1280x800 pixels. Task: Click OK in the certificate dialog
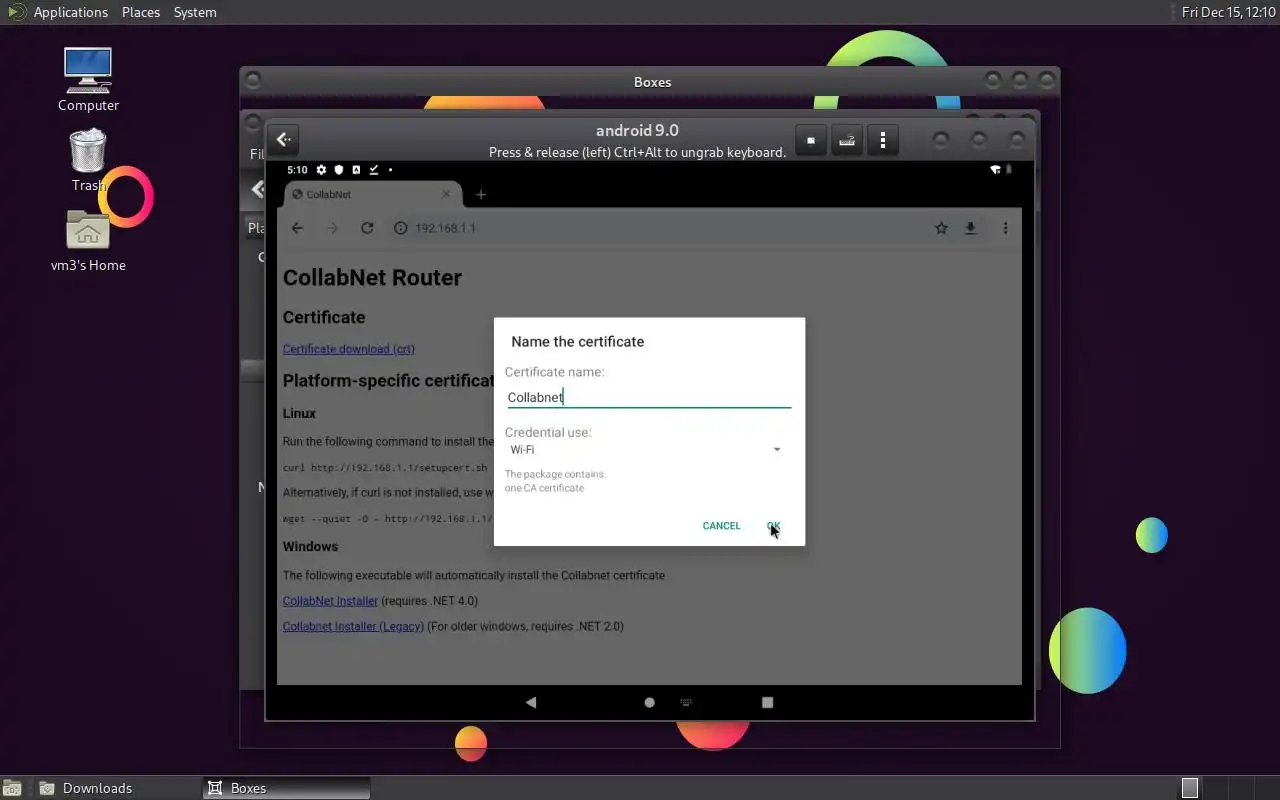coord(773,526)
